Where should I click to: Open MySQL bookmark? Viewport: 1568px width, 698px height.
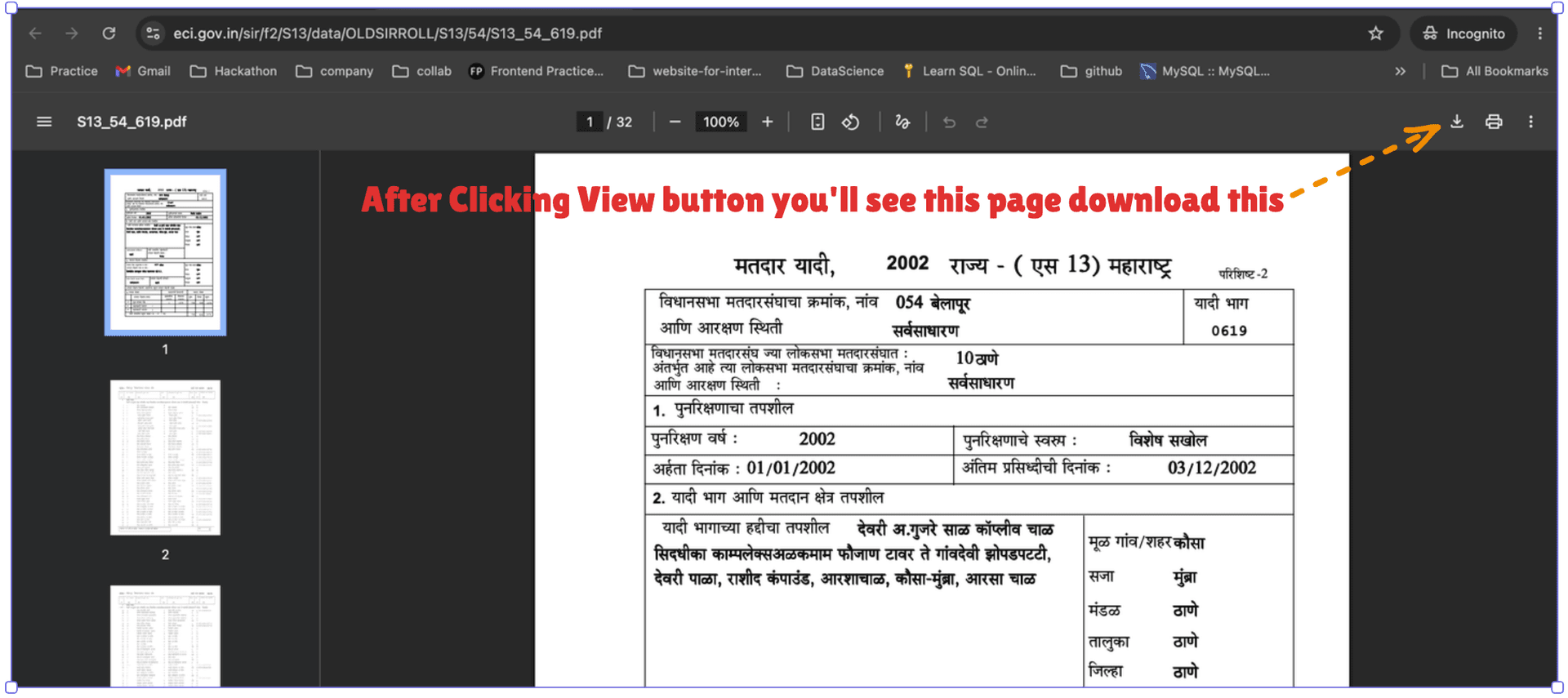[x=1205, y=71]
